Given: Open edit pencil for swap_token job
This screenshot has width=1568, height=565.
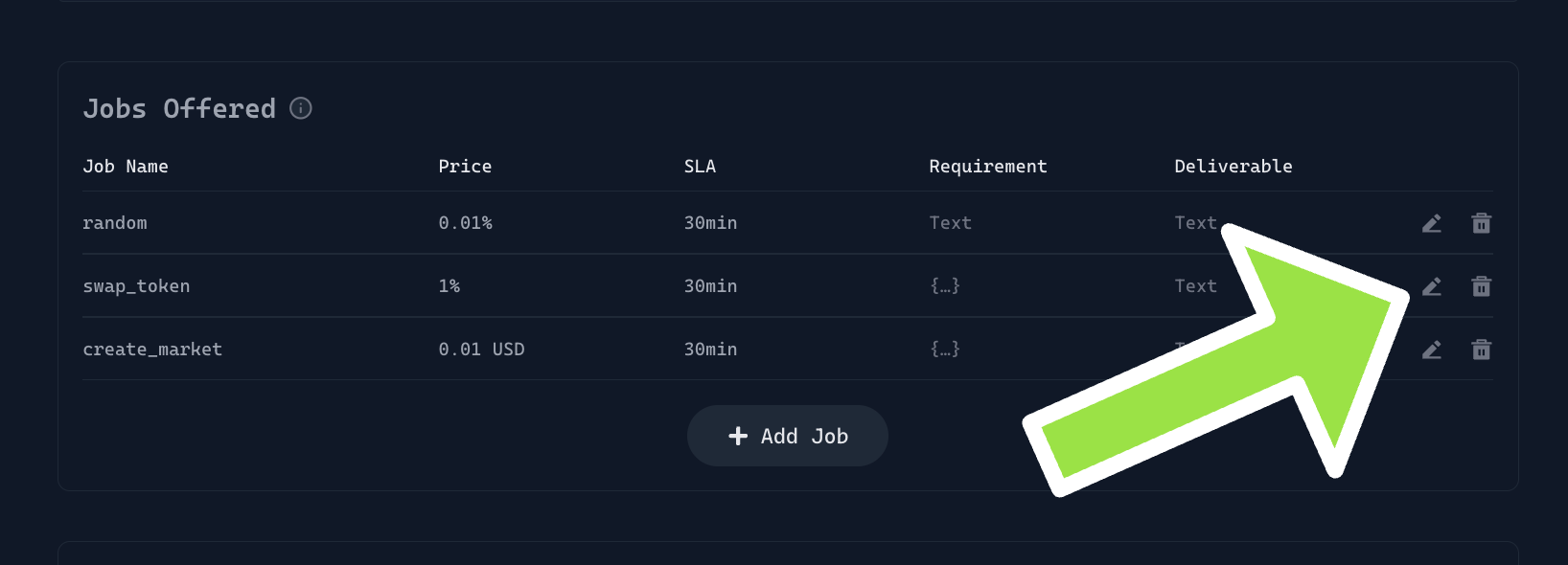Looking at the screenshot, I should coord(1432,286).
